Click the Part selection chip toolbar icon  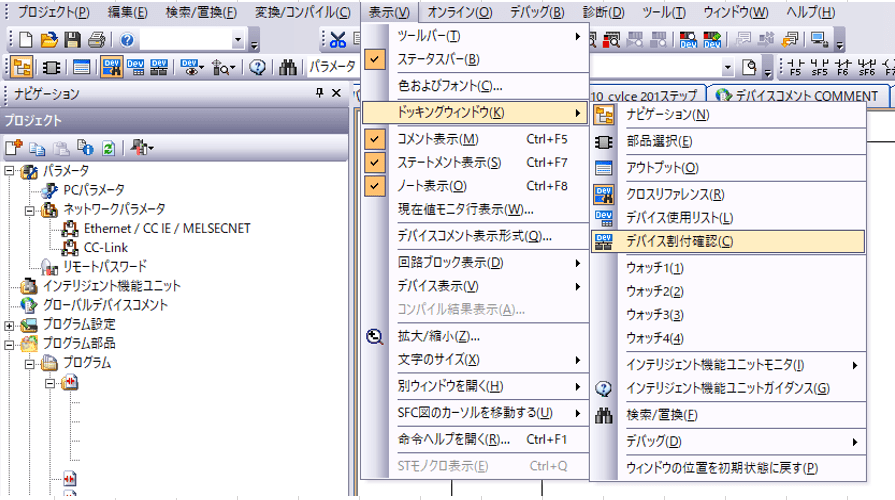51,67
